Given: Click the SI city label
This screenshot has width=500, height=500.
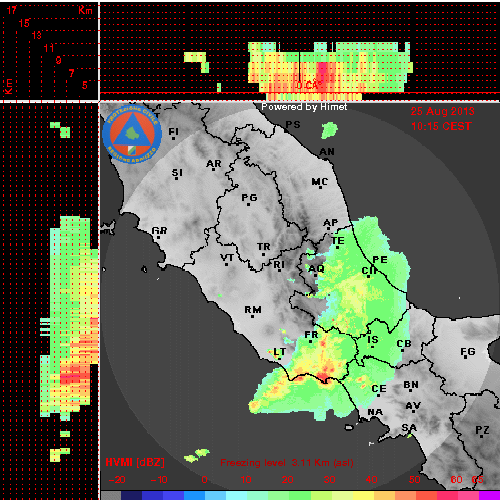Looking at the screenshot, I should coord(177,173).
